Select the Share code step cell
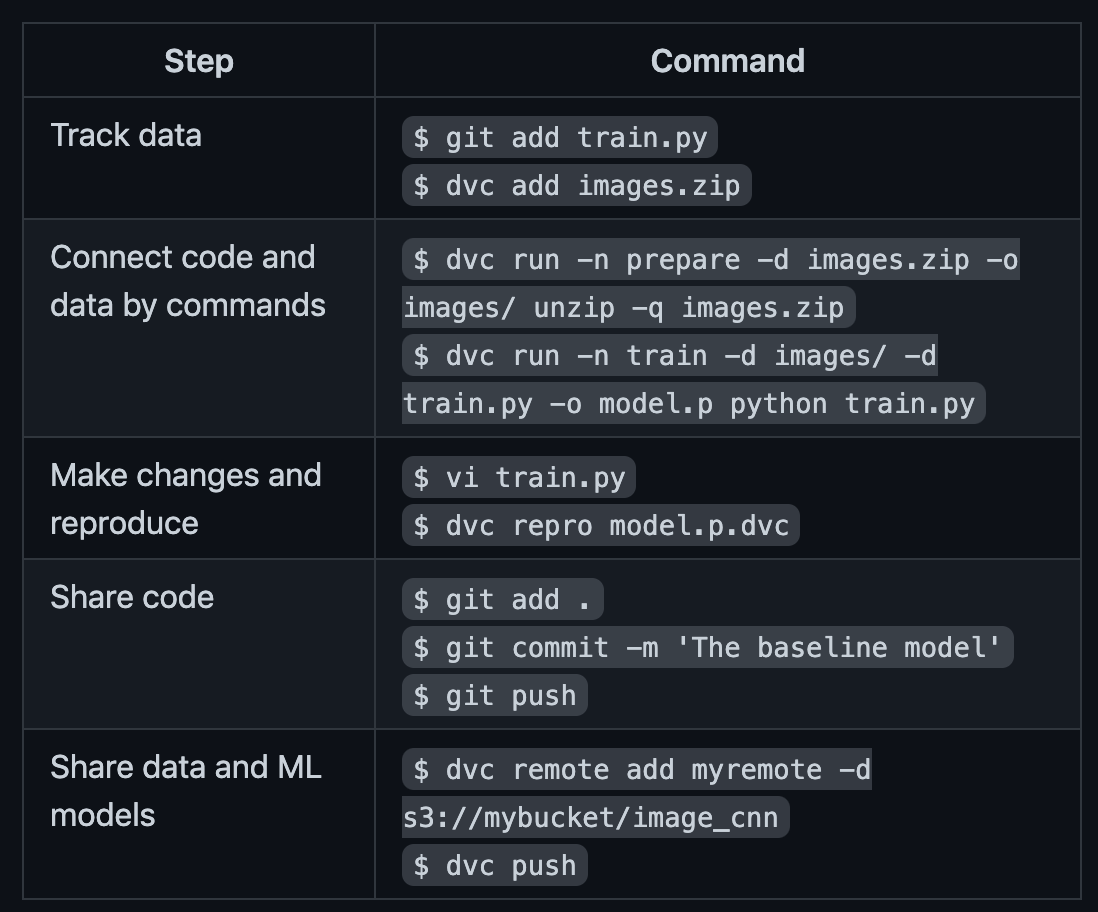The image size is (1098, 912). [x=199, y=644]
